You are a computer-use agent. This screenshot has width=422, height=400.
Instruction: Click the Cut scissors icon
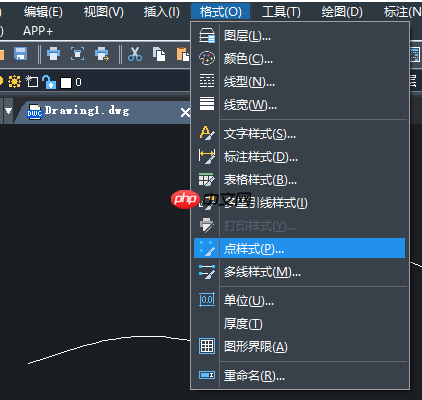(x=135, y=54)
